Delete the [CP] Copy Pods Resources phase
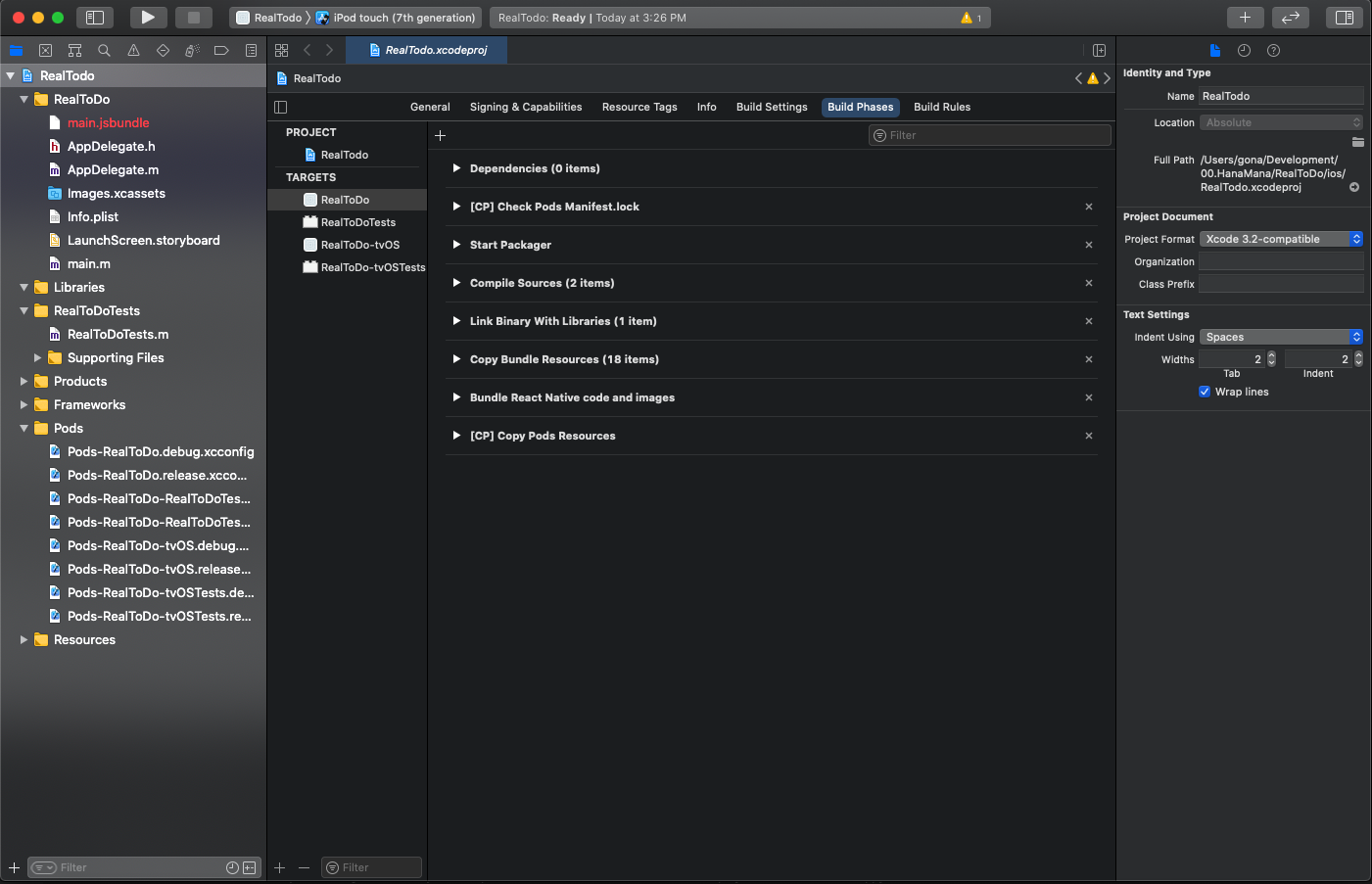Viewport: 1372px width, 884px height. pyautogui.click(x=1089, y=436)
